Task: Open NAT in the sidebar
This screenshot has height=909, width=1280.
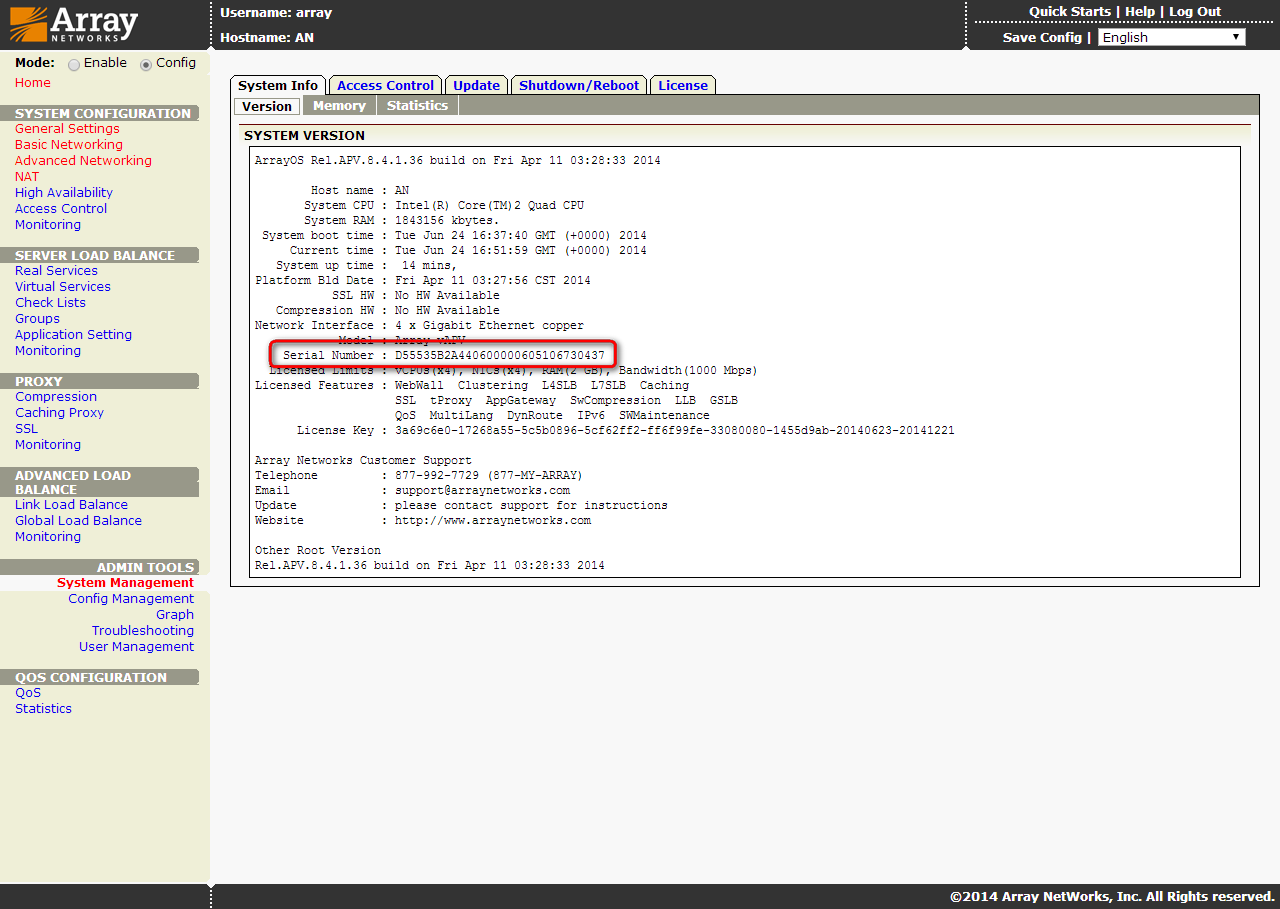Action: tap(27, 177)
